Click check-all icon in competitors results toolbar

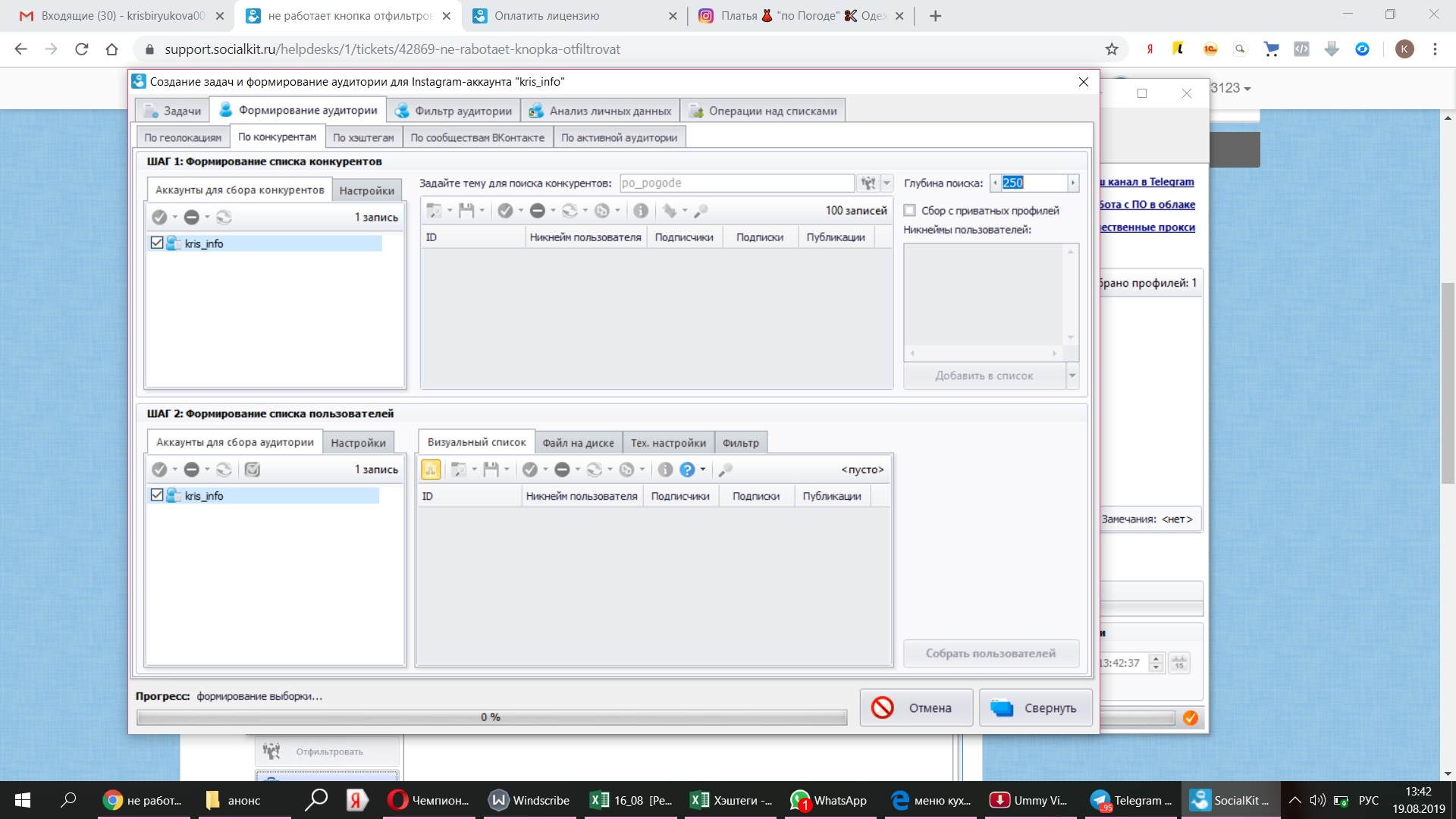505,211
